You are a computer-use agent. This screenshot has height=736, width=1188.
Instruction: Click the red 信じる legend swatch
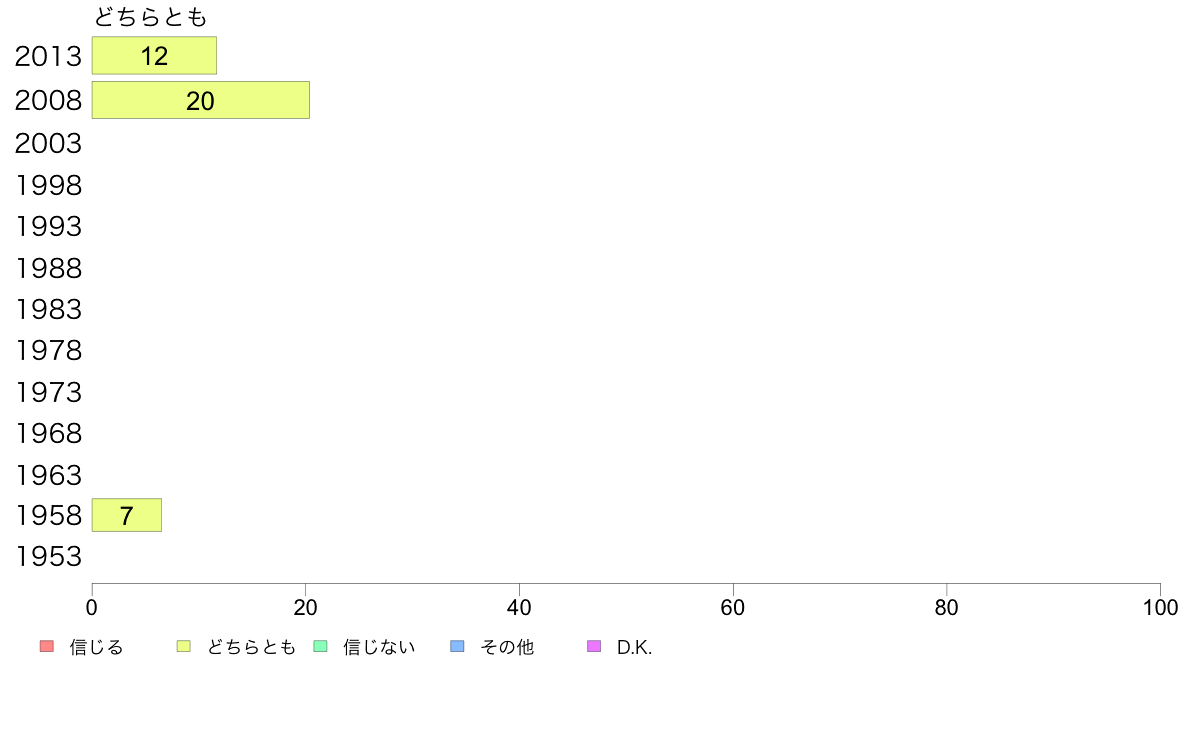(x=47, y=646)
